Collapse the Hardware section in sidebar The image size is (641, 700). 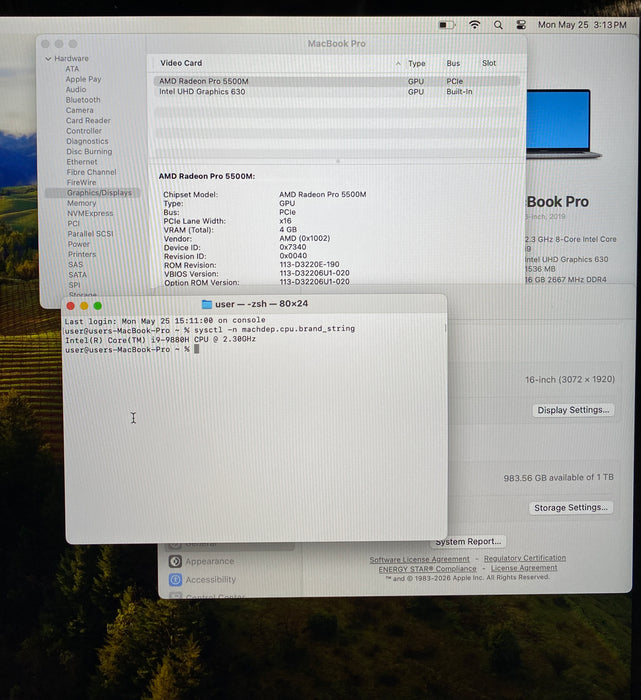(x=48, y=59)
